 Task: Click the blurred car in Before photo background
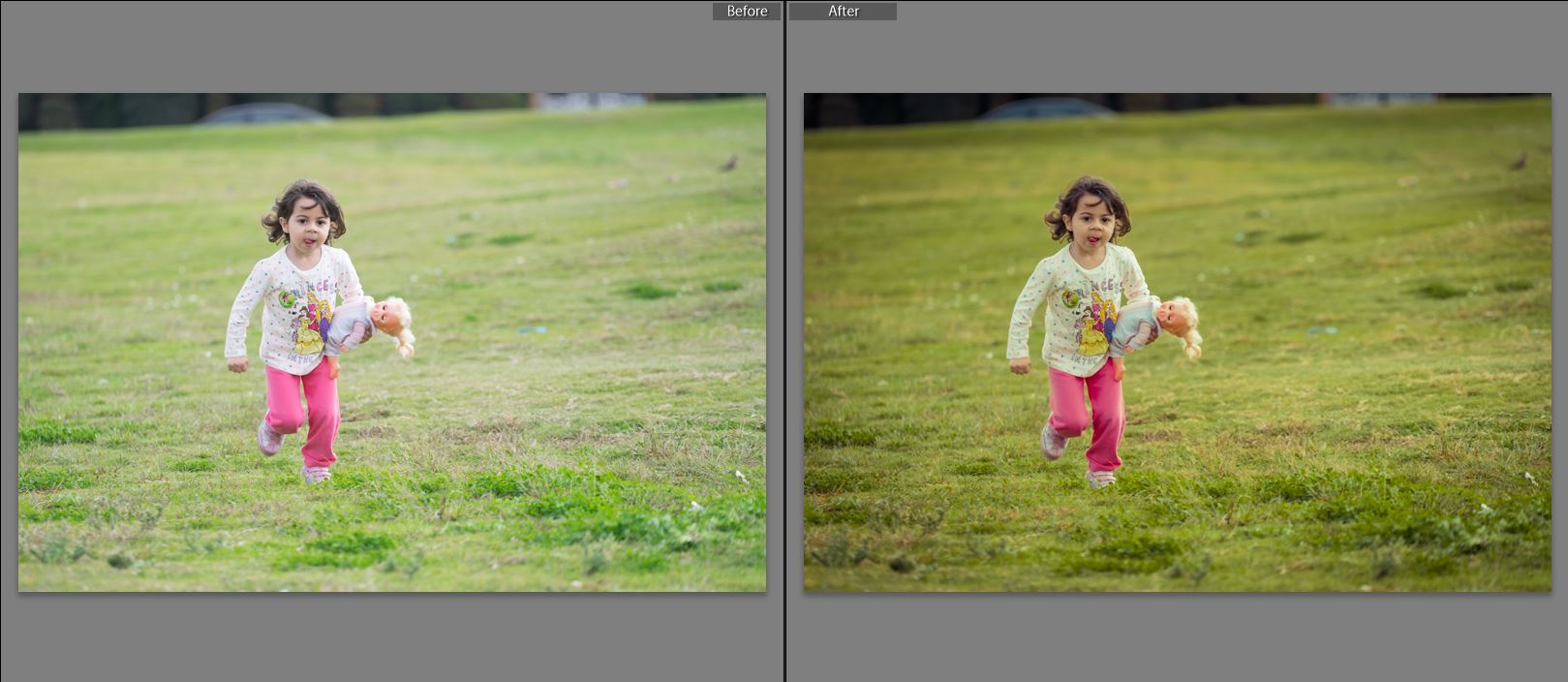(261, 113)
